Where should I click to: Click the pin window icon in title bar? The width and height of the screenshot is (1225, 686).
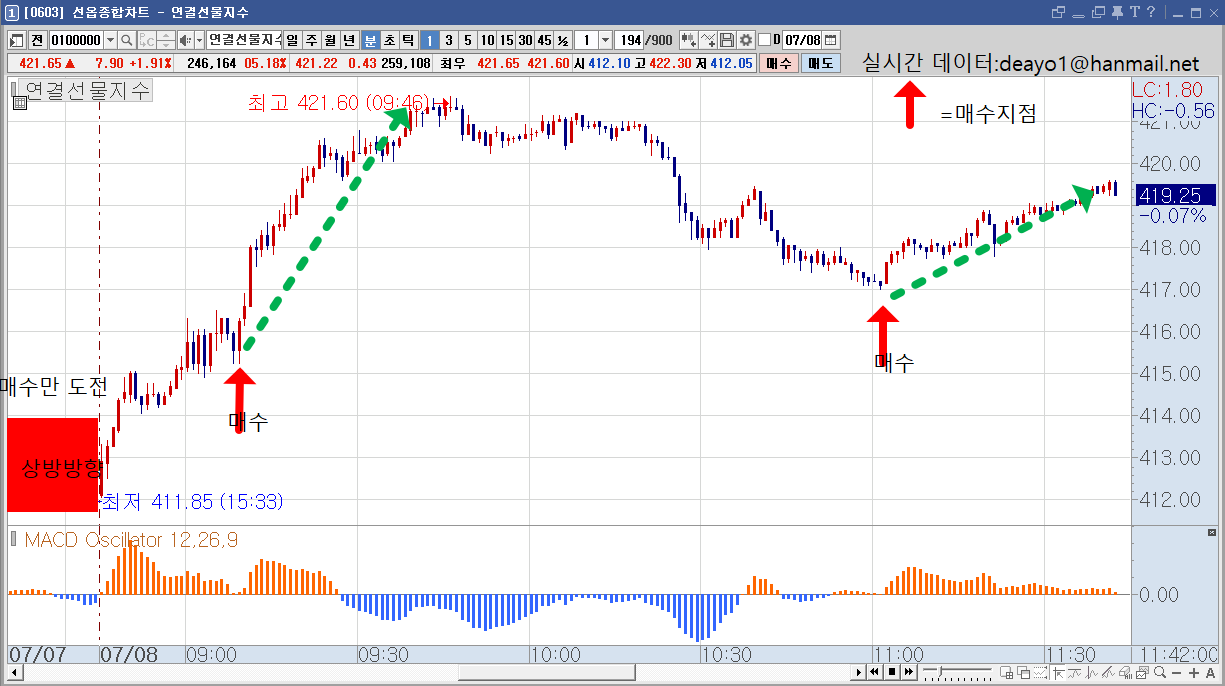[1115, 12]
